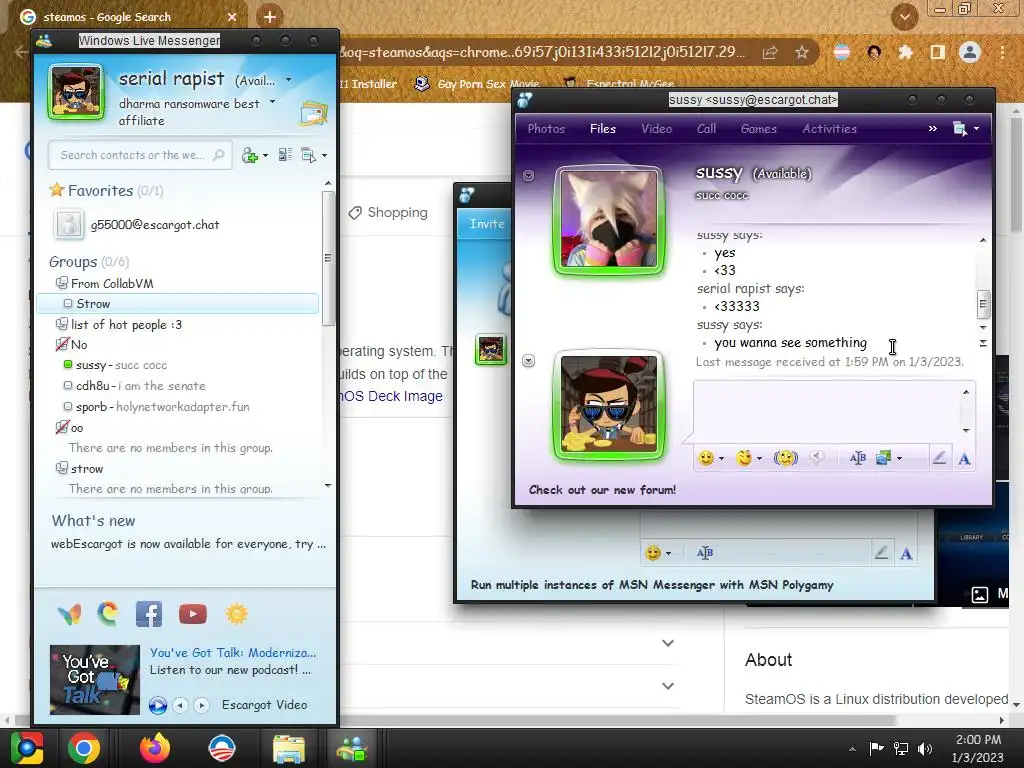Select the sussy - succ cocc contact
This screenshot has width=1024, height=768.
tap(121, 365)
